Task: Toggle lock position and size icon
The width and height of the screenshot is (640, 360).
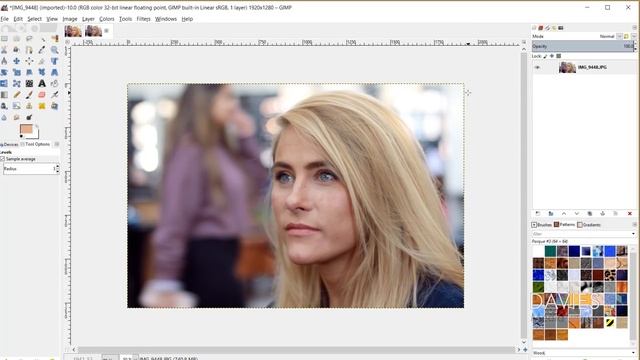Action: pyautogui.click(x=552, y=56)
